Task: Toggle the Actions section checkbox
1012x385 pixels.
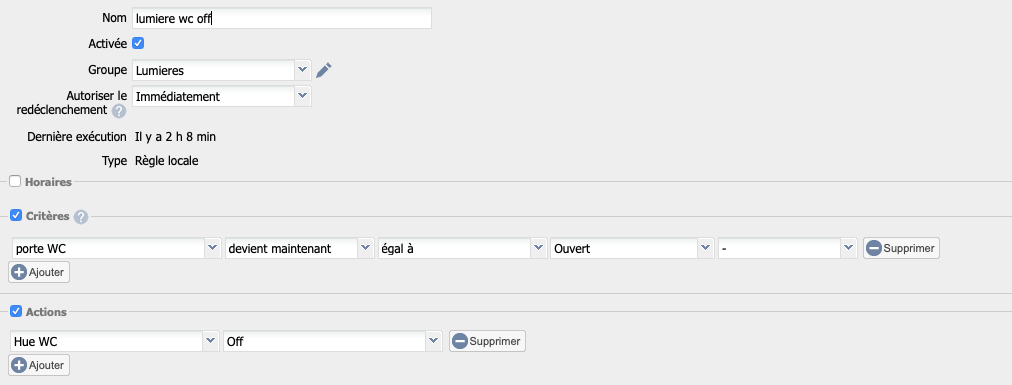Action: 16,311
